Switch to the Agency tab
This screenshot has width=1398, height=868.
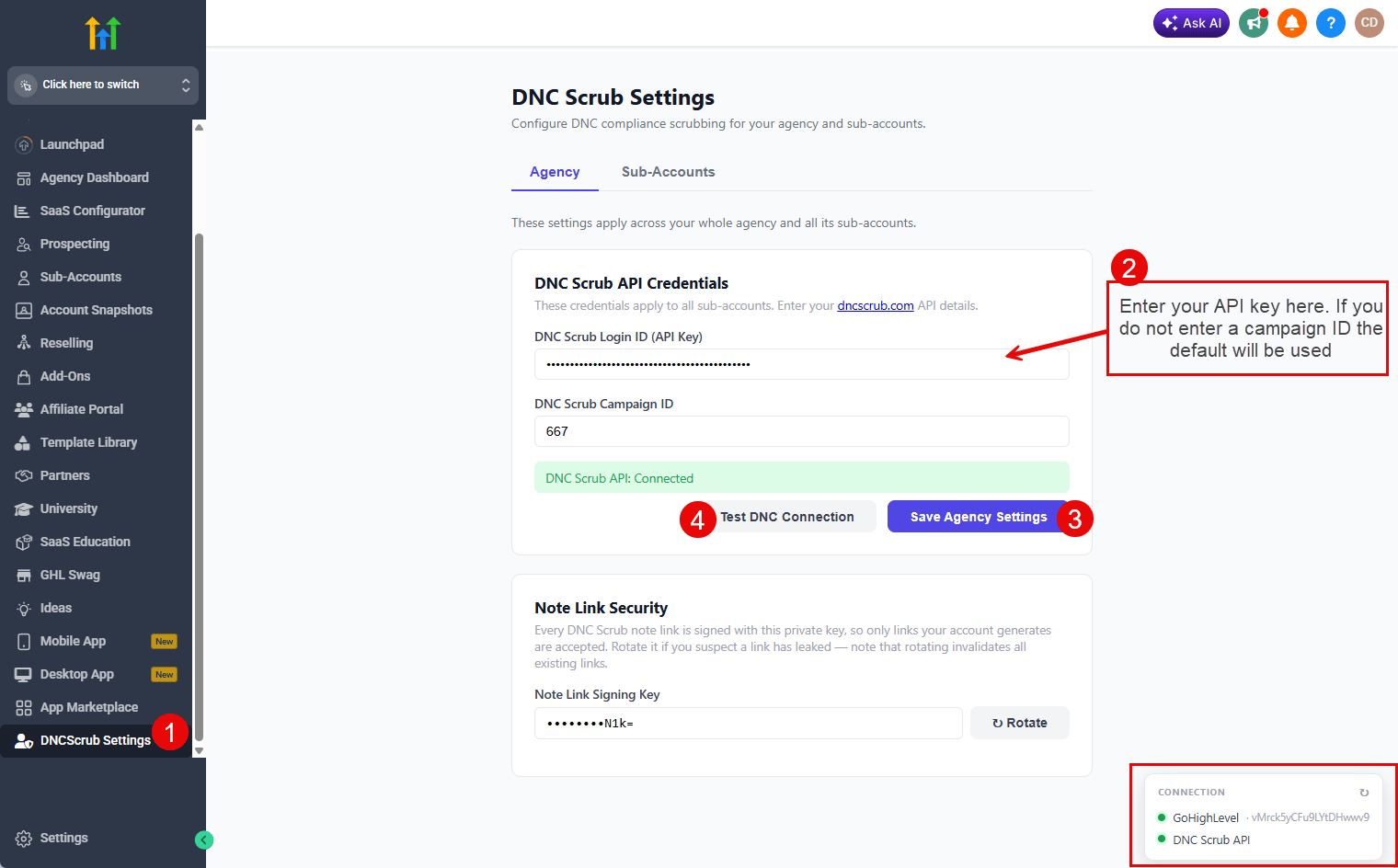tap(555, 172)
